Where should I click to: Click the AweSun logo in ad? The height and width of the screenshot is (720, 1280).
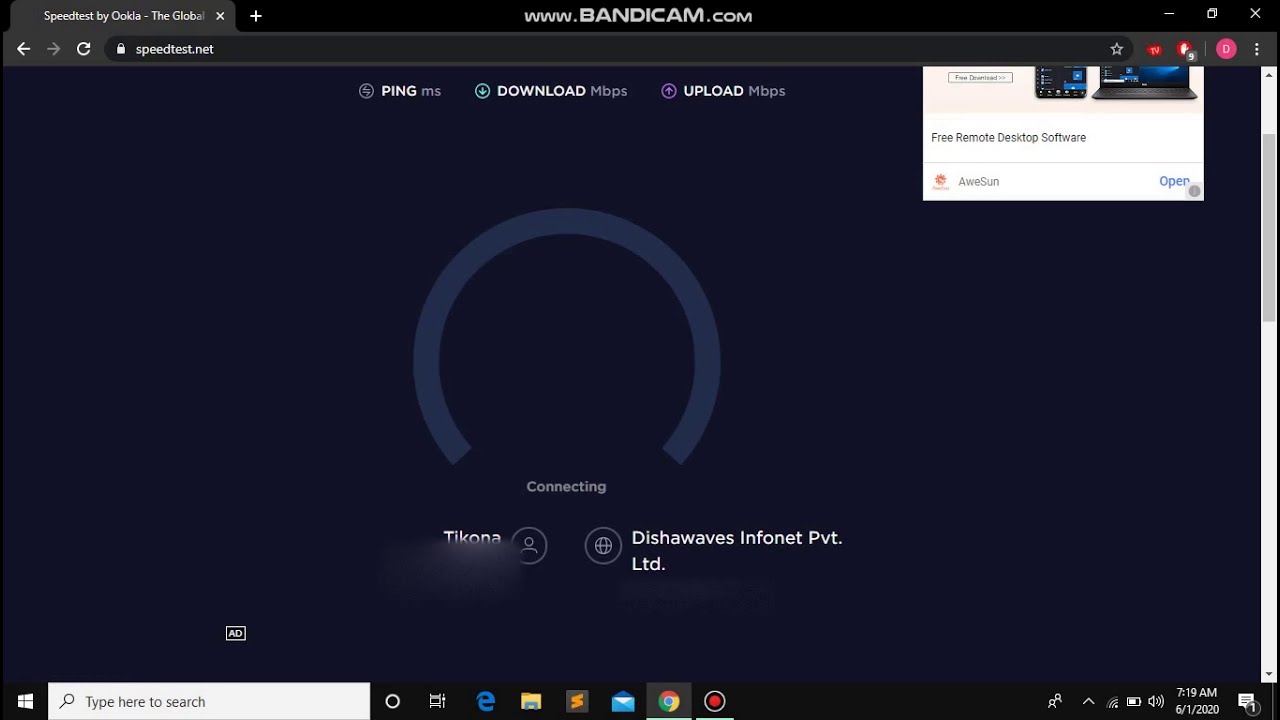tap(941, 182)
